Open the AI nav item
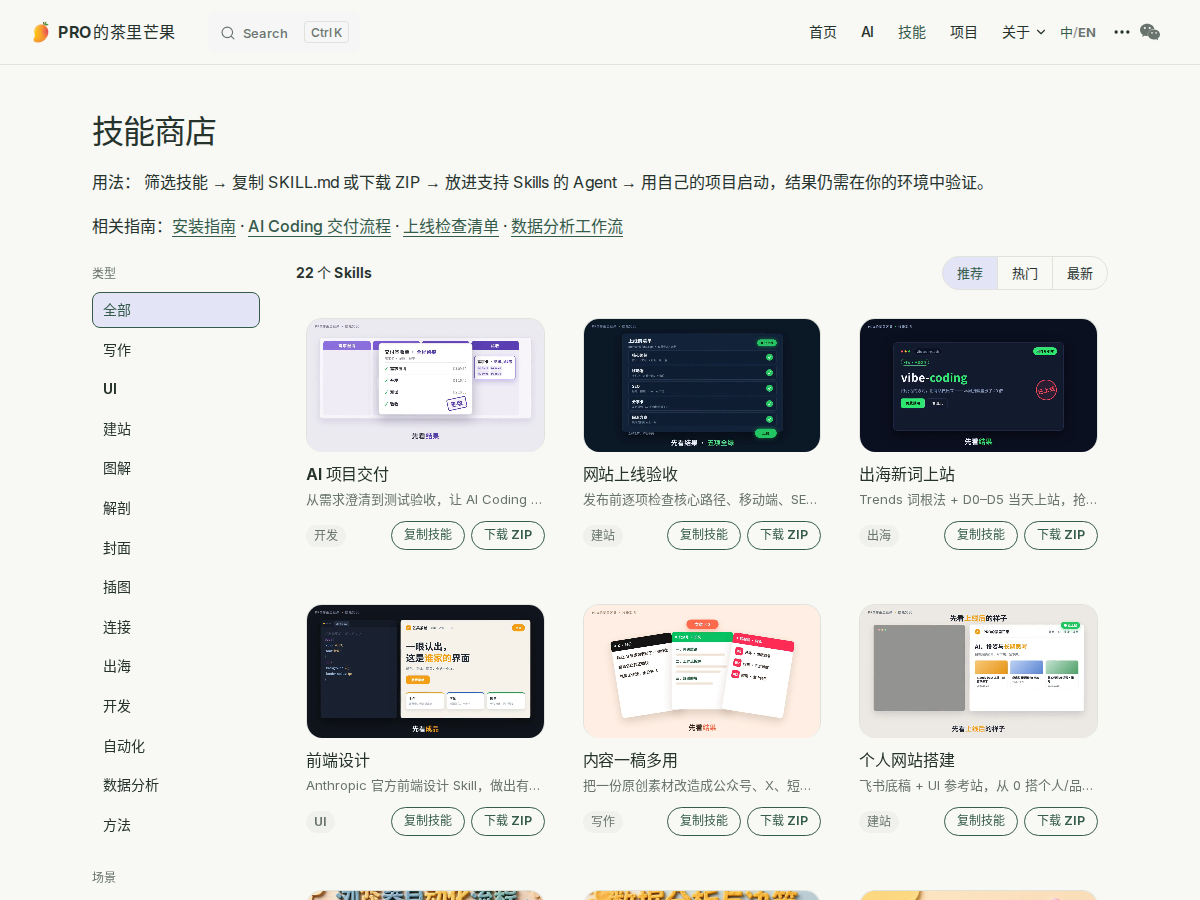This screenshot has width=1200, height=900. point(867,32)
